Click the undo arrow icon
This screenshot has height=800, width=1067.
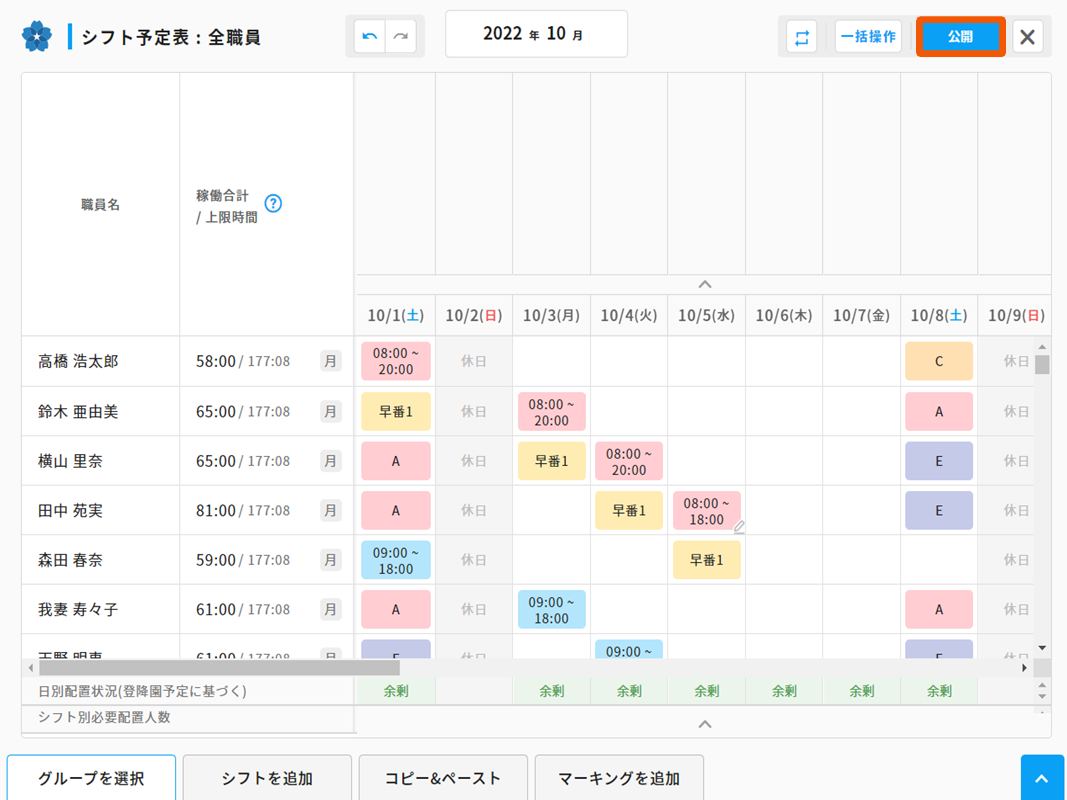coord(370,37)
